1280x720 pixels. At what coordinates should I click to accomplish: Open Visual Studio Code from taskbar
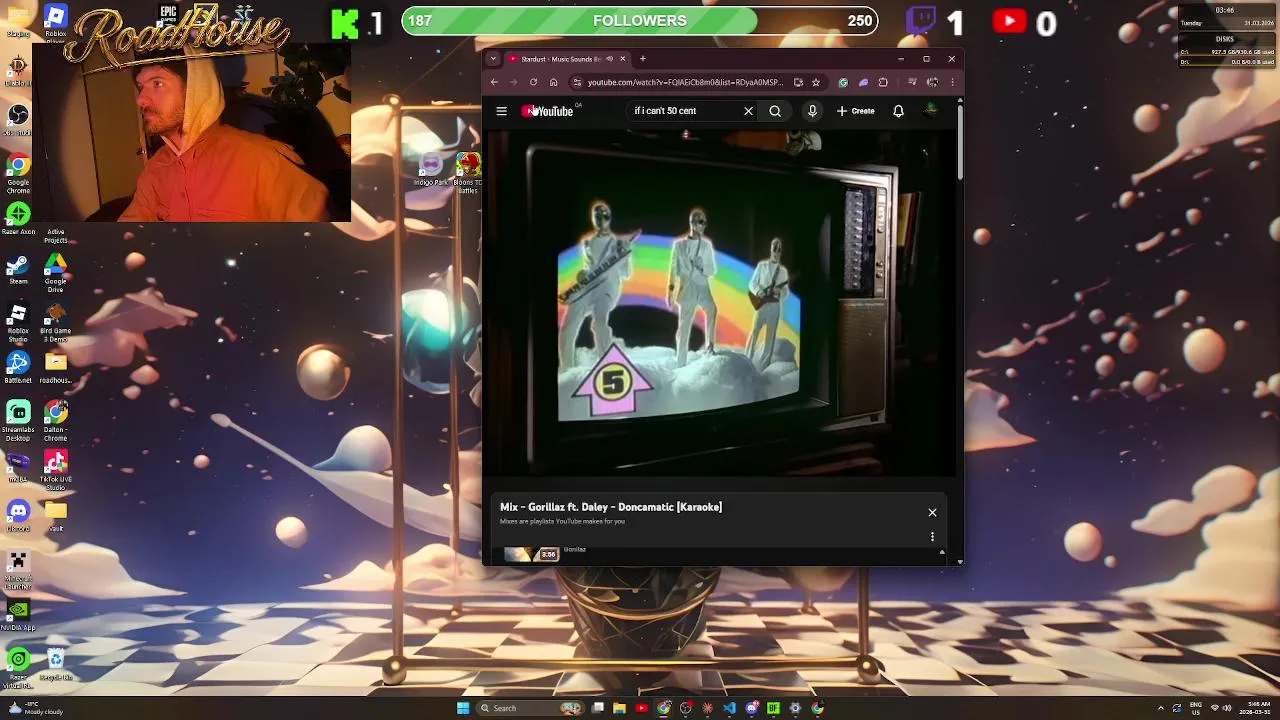729,708
